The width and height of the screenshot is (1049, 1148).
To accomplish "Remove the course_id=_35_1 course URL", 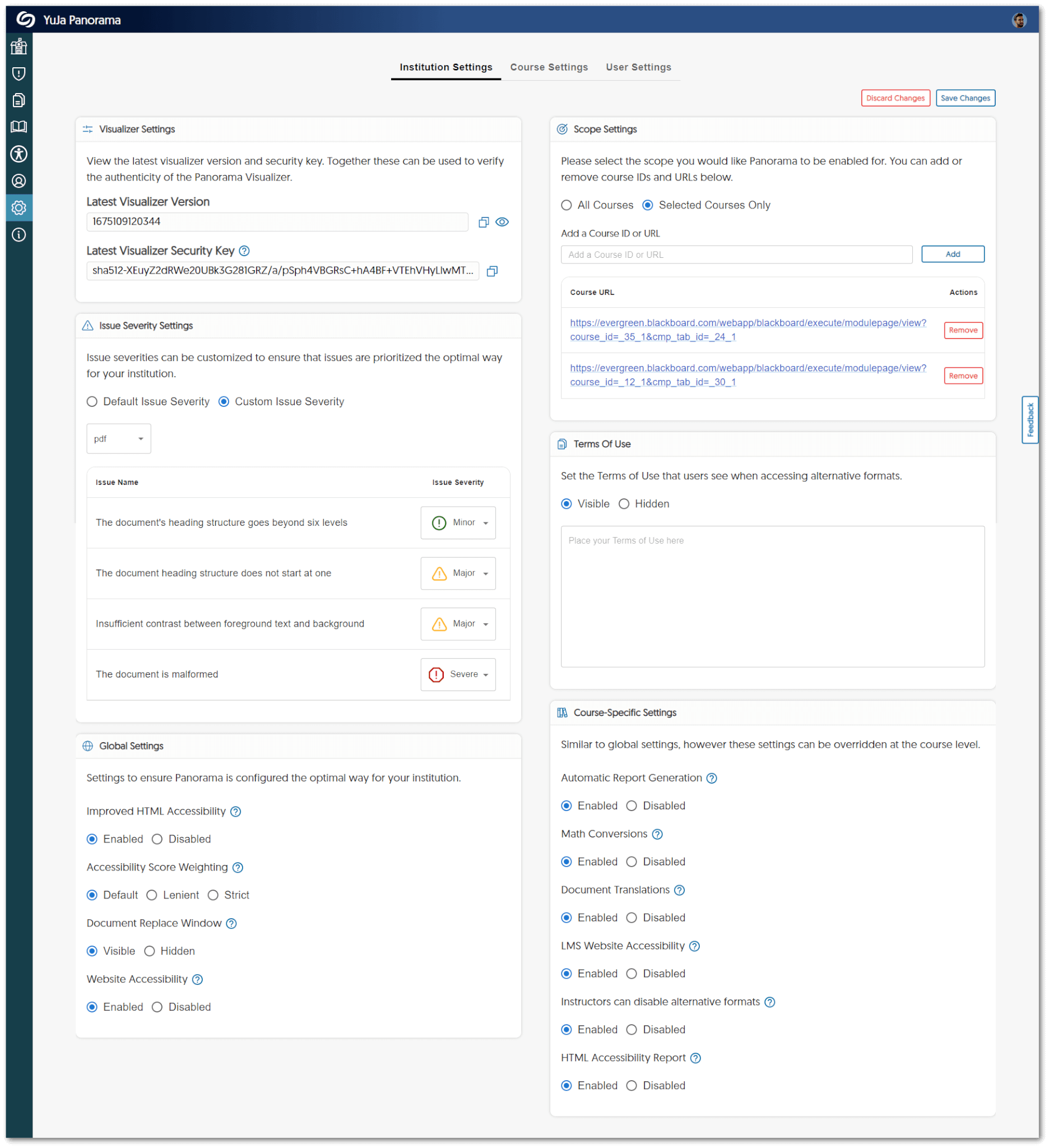I will (x=963, y=330).
